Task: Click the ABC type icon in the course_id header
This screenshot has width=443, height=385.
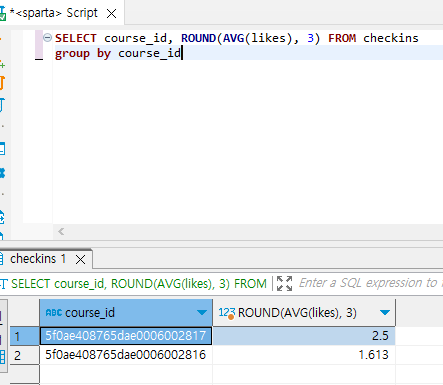Action: [54, 313]
